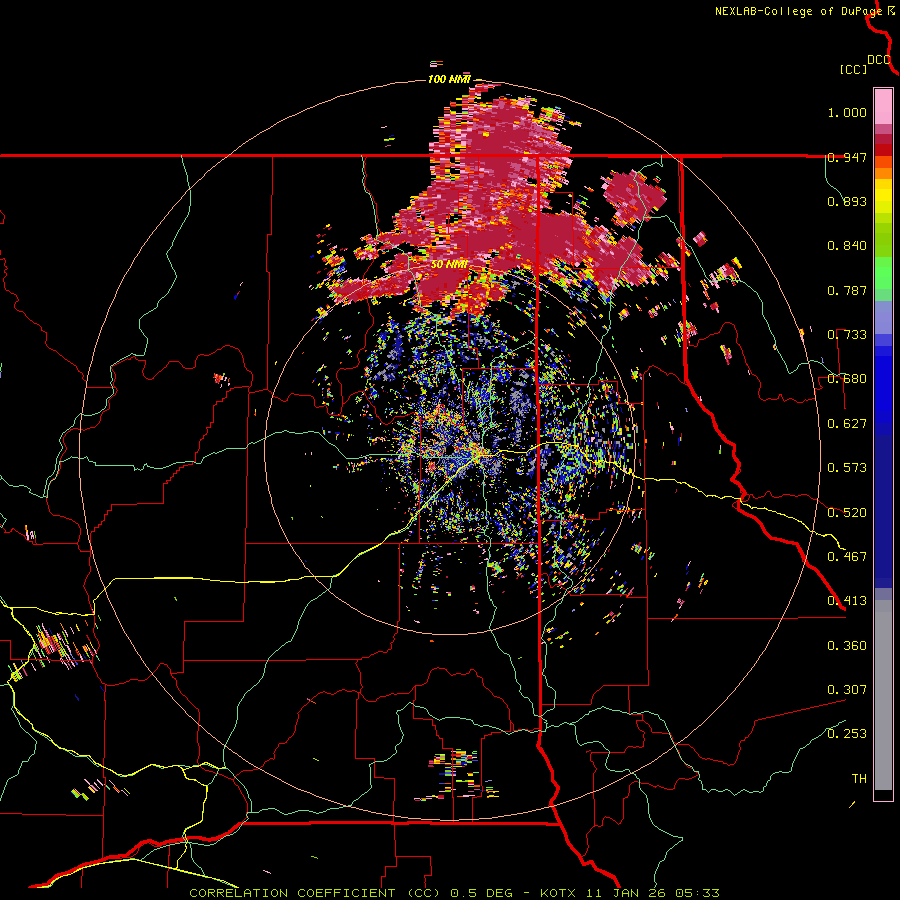
Task: Select the 0.573 legend value
Action: (x=847, y=468)
